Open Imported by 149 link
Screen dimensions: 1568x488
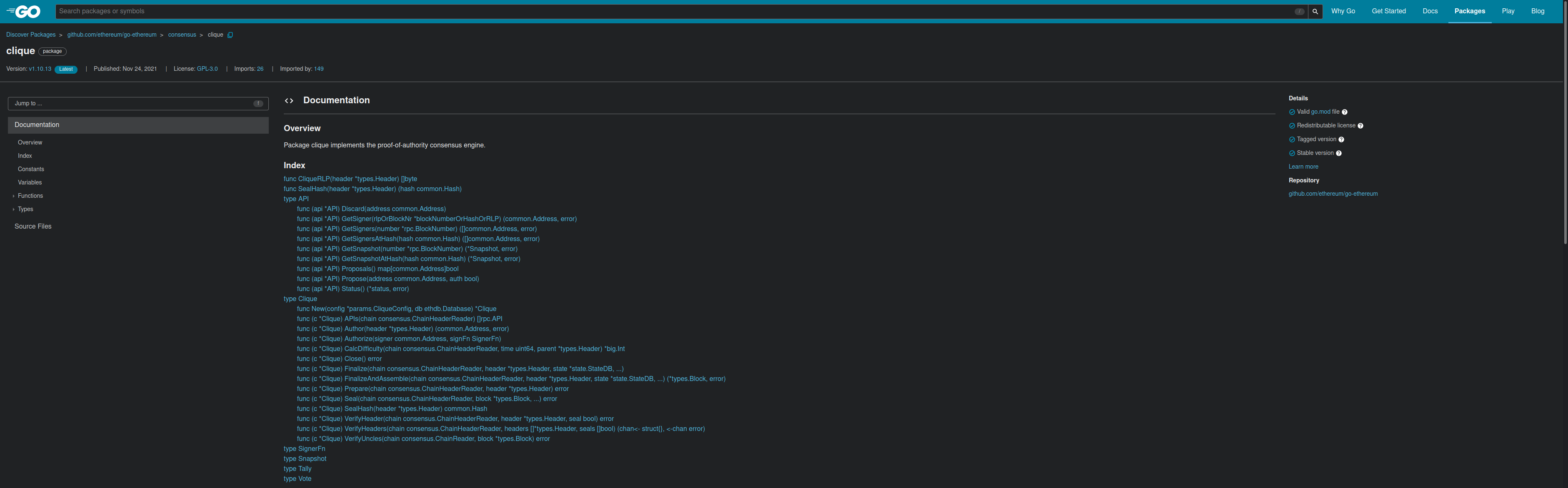tap(319, 69)
